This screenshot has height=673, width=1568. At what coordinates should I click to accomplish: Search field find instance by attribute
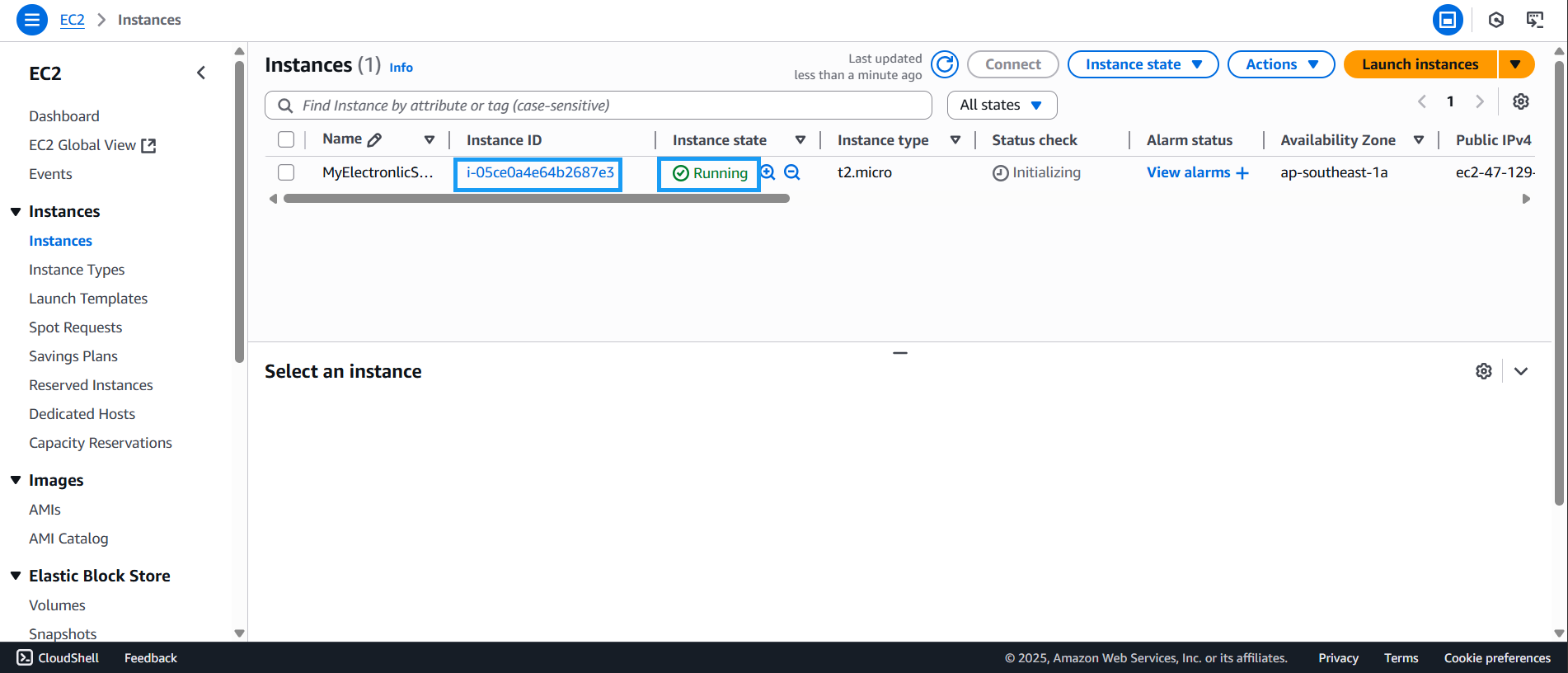tap(599, 106)
